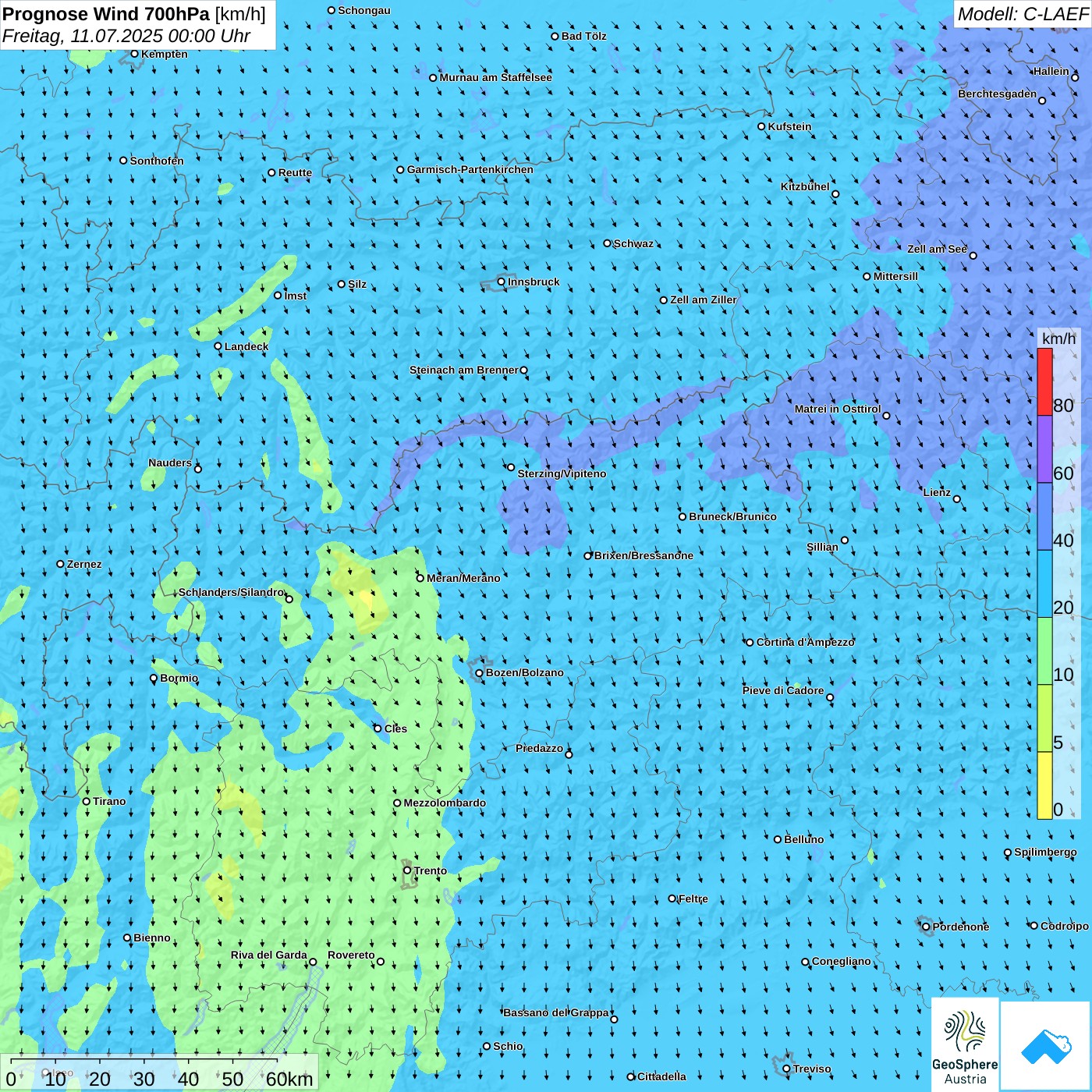Click the 'Prognose Wind 700hPa' title
1092x1092 pixels.
tap(106, 14)
